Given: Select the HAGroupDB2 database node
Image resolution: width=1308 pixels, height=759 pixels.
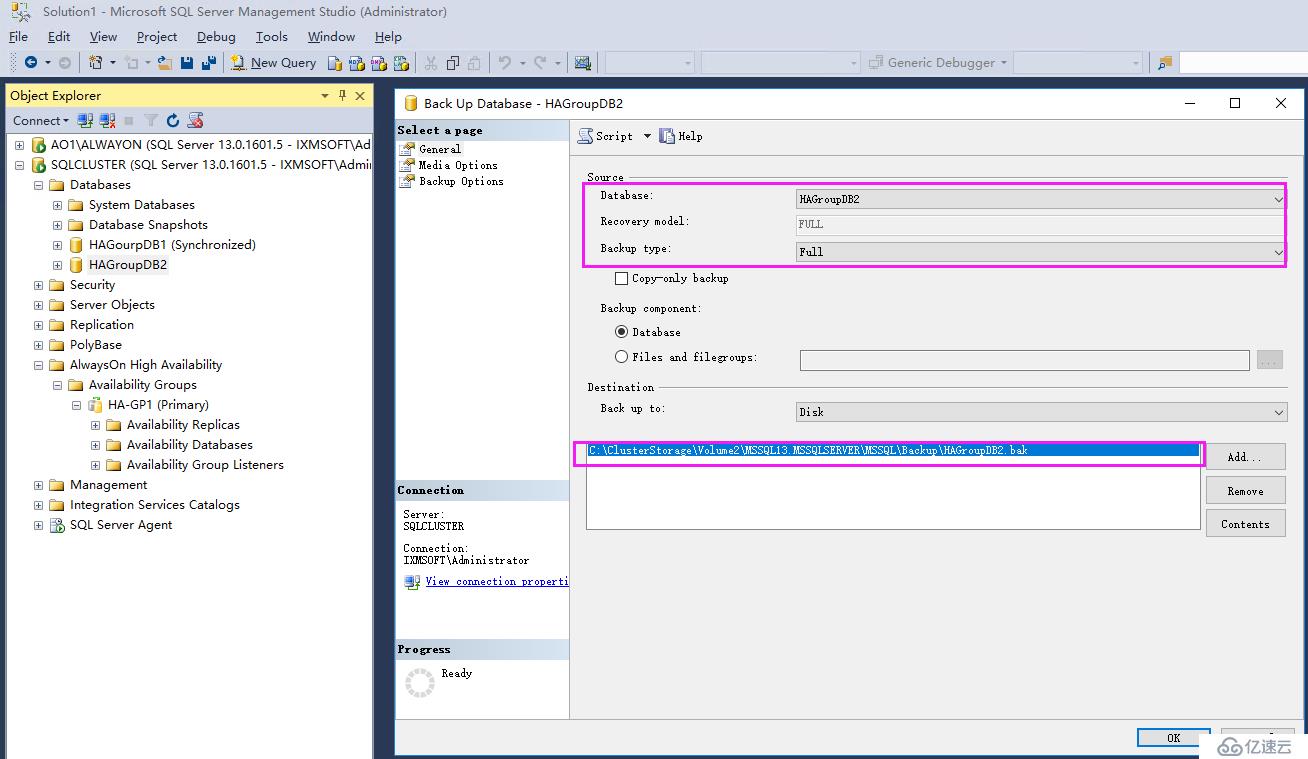Looking at the screenshot, I should click(x=127, y=265).
